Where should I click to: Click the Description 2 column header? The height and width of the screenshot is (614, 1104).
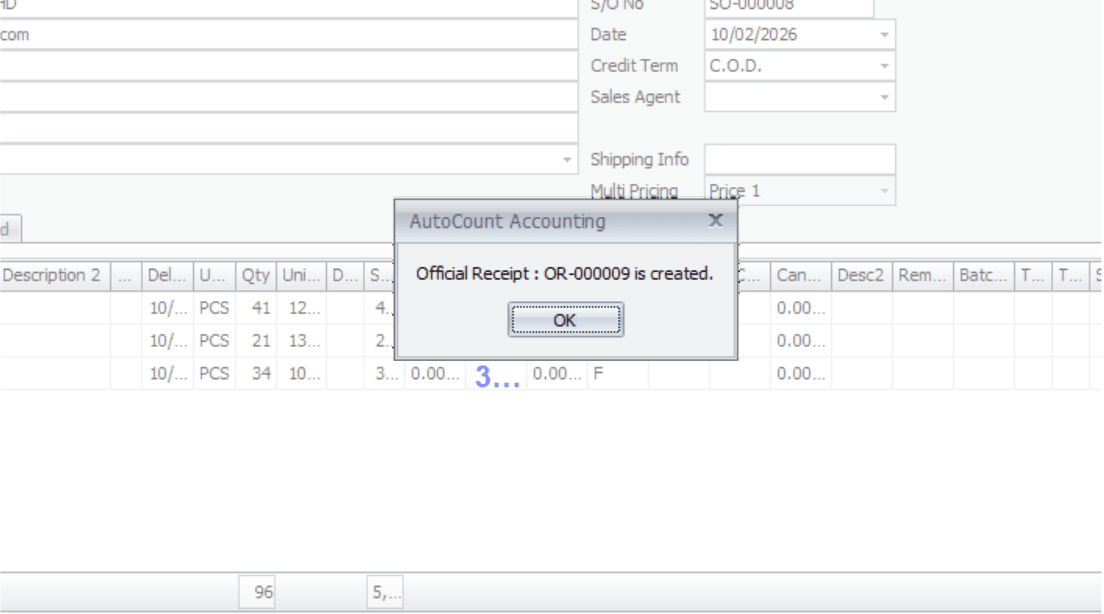point(51,275)
